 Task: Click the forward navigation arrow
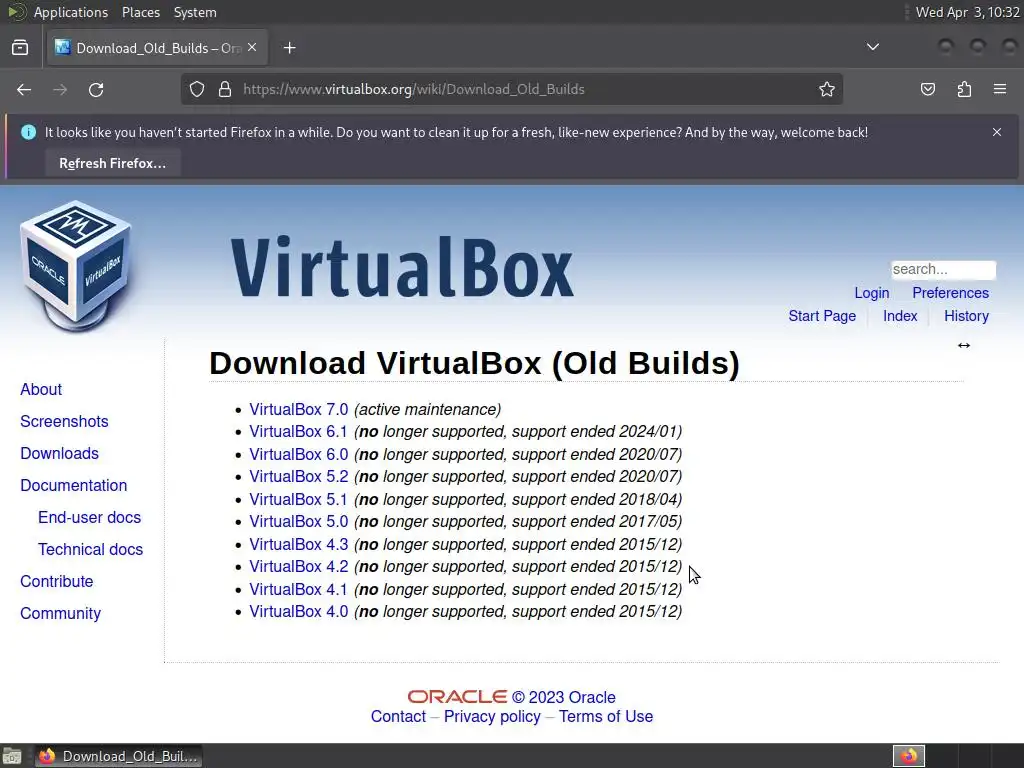point(60,89)
